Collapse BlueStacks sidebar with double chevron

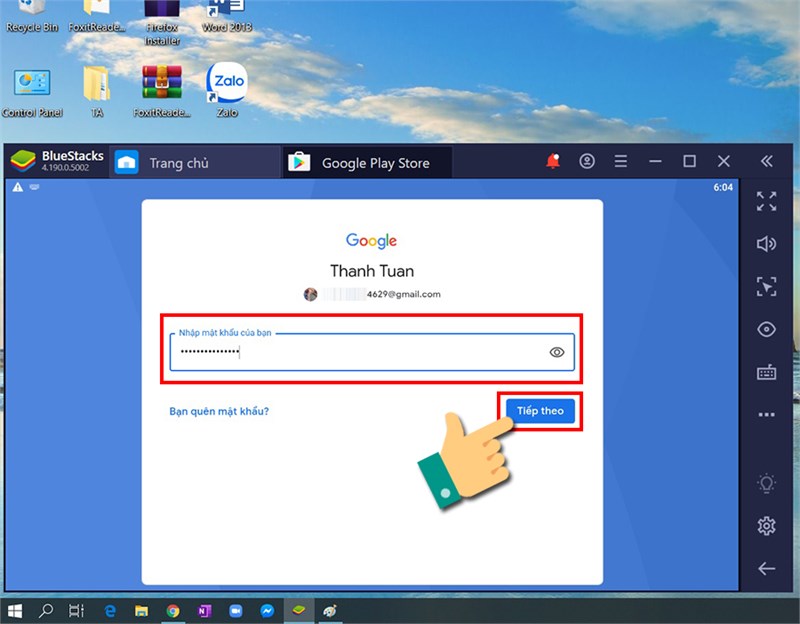[x=766, y=161]
